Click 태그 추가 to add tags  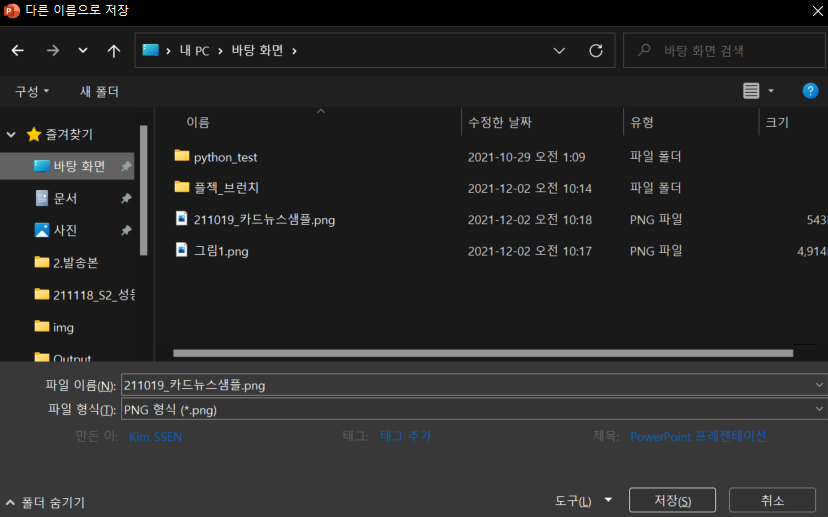tap(406, 436)
